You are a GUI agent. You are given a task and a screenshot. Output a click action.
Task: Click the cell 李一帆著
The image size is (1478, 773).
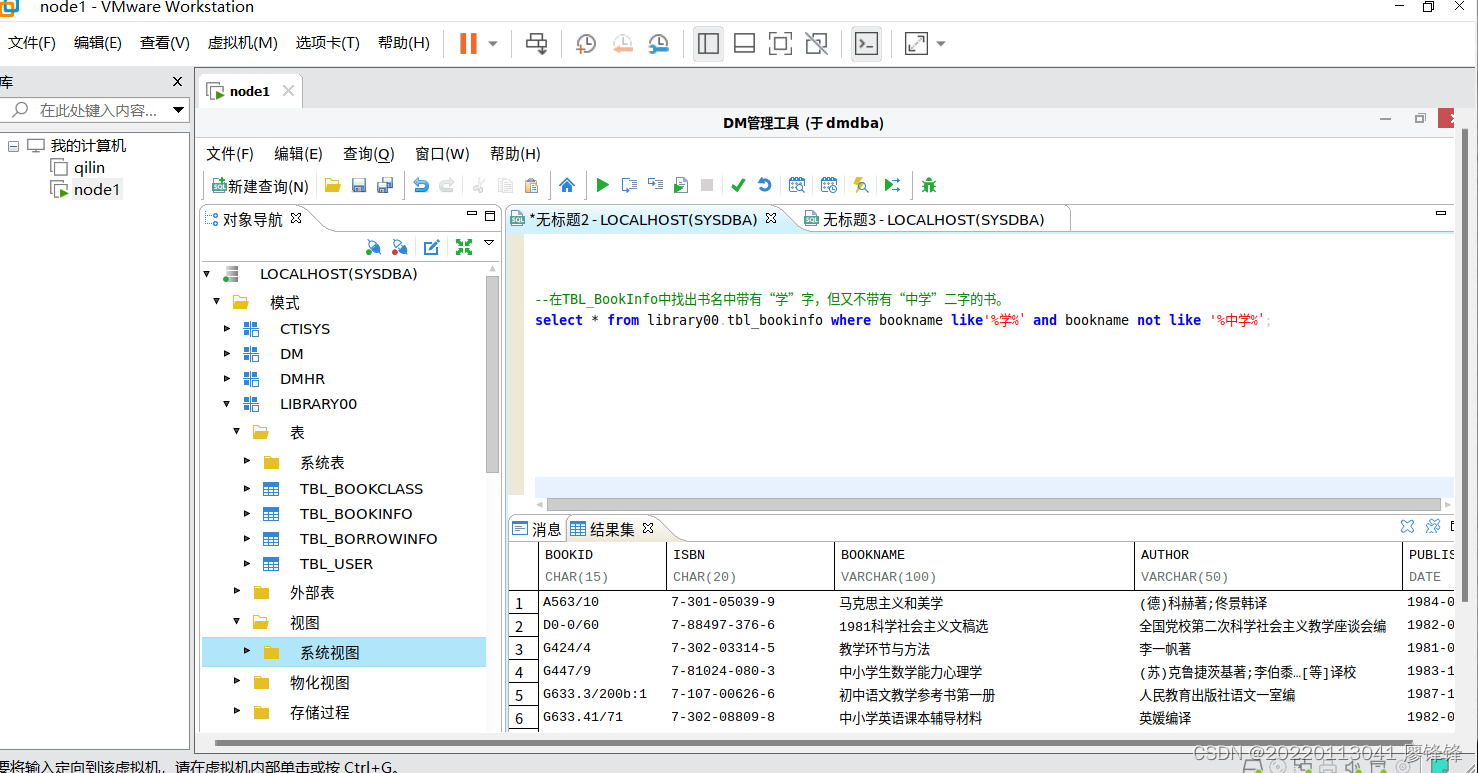point(1167,649)
